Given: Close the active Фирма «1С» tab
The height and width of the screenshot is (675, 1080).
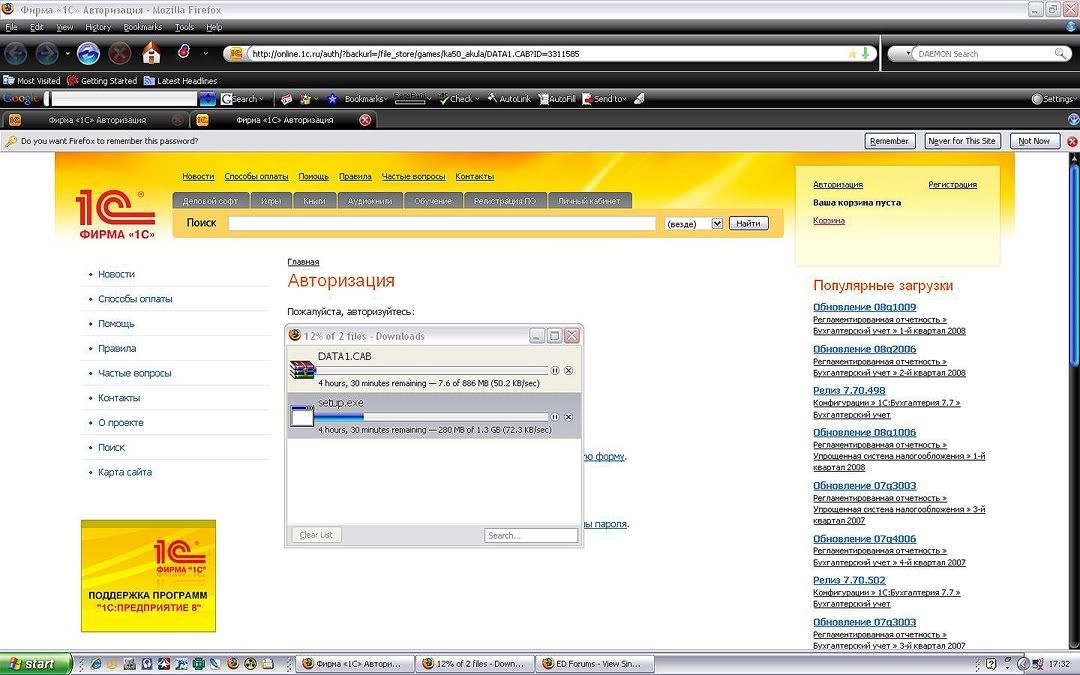Looking at the screenshot, I should (365, 120).
